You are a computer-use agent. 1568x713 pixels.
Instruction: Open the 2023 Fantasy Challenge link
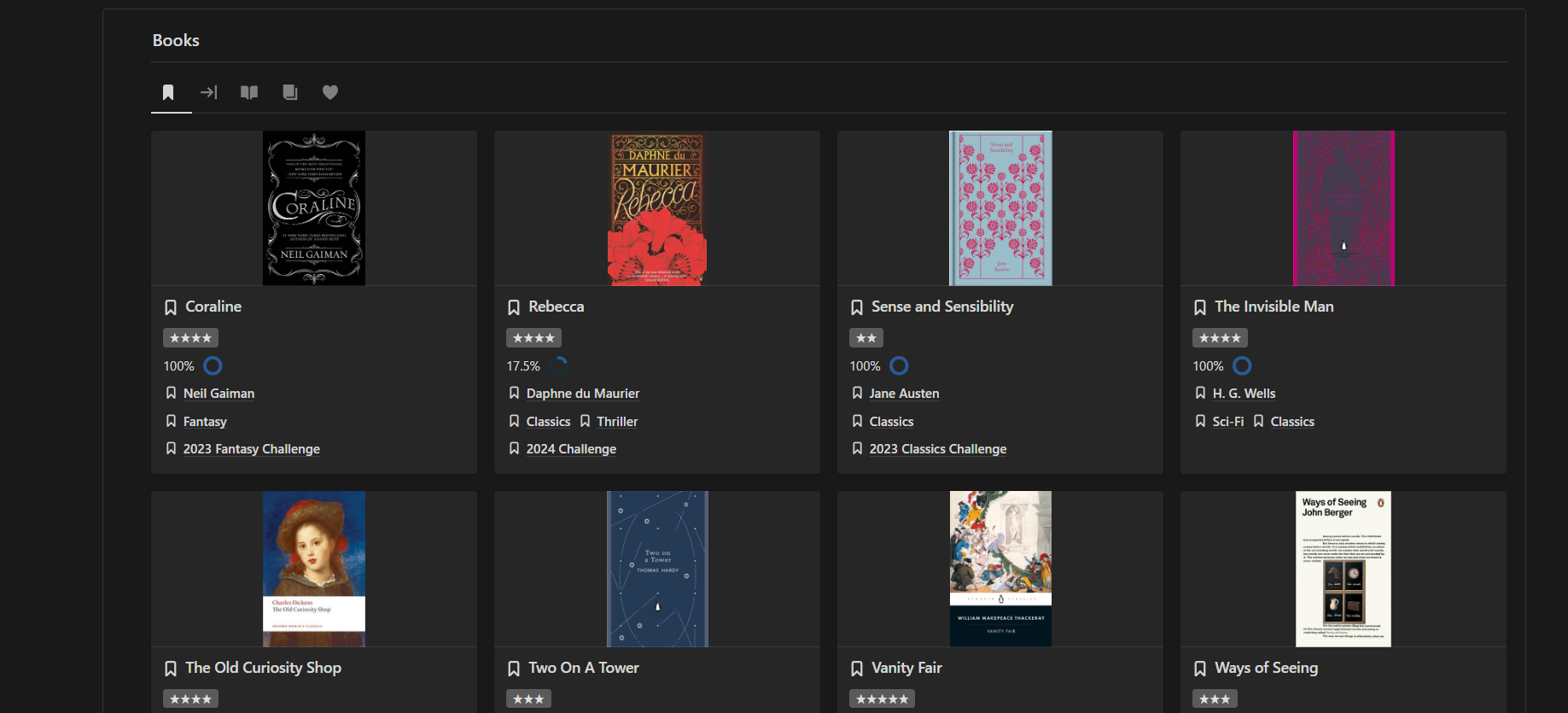coord(252,449)
